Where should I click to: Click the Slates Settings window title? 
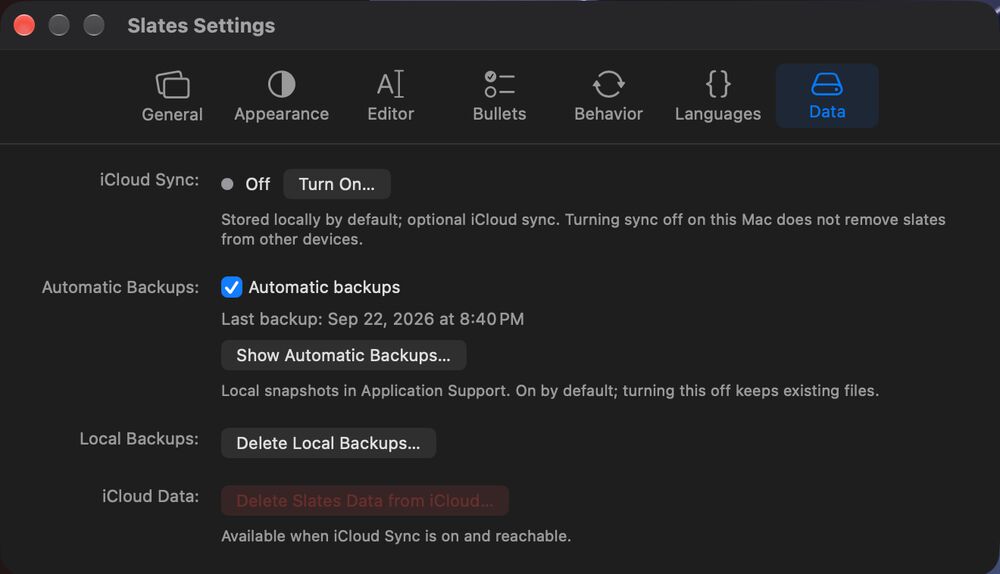tap(201, 26)
